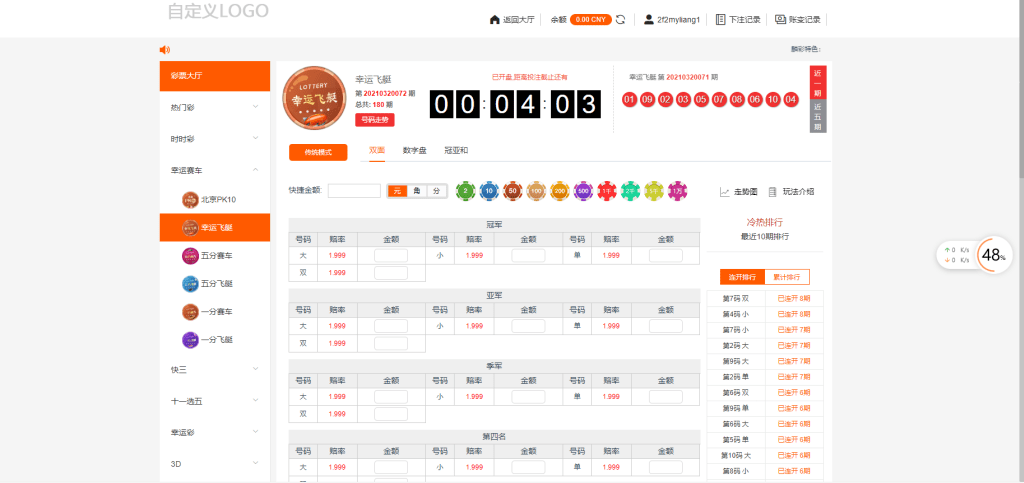Image resolution: width=1024 pixels, height=483 pixels.
Task: Toggle the sound speaker icon
Action: tap(165, 50)
